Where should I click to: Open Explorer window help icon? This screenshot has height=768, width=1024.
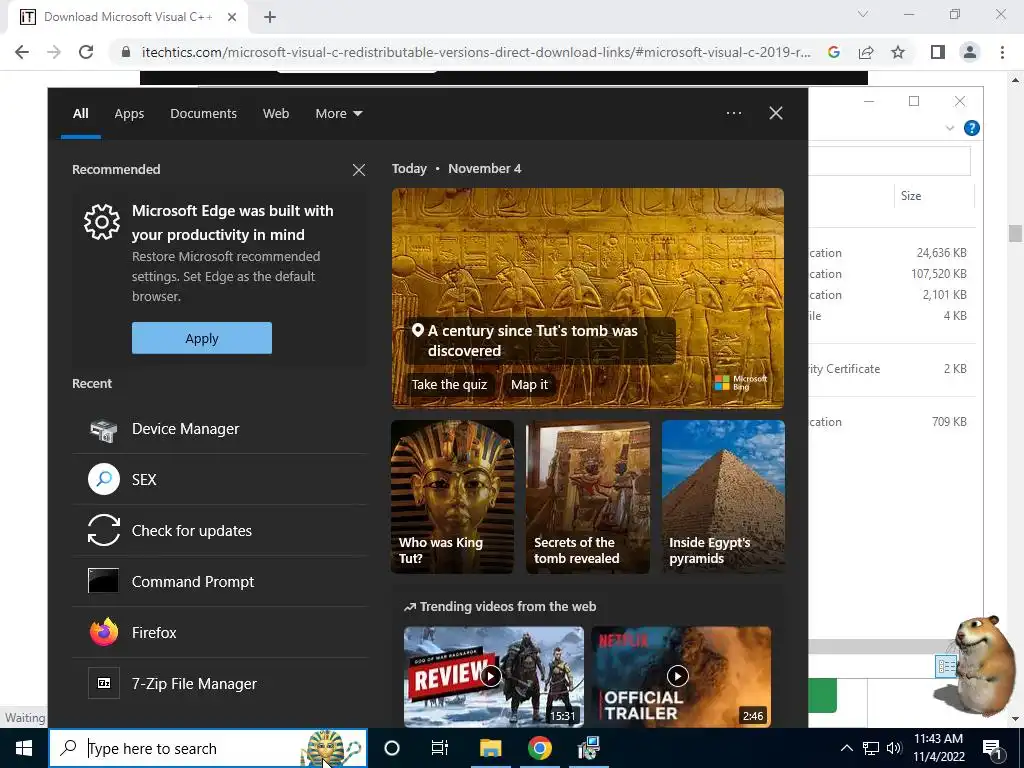(972, 128)
